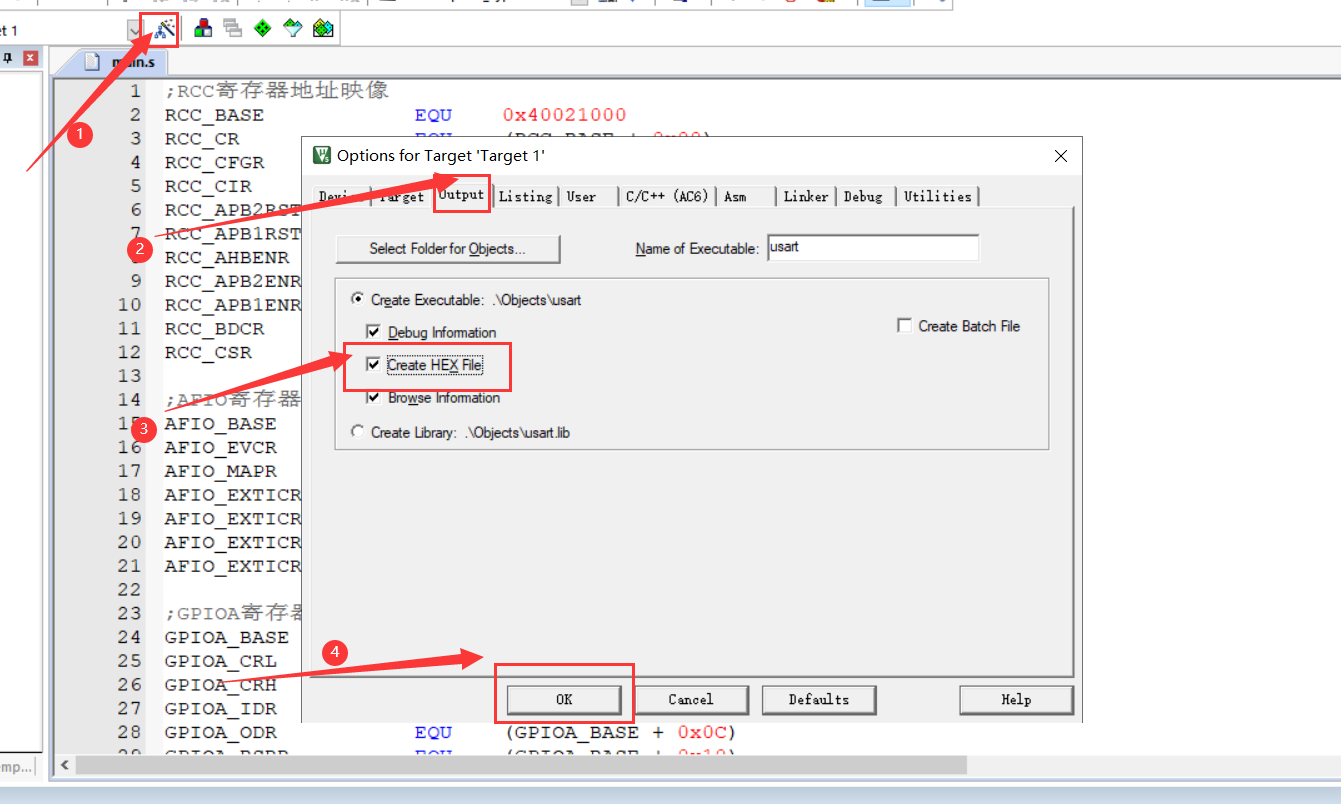Screen dimensions: 1341x804
Task: Click RCC_APB2ENR on line 9
Action: pyautogui.click(x=233, y=282)
